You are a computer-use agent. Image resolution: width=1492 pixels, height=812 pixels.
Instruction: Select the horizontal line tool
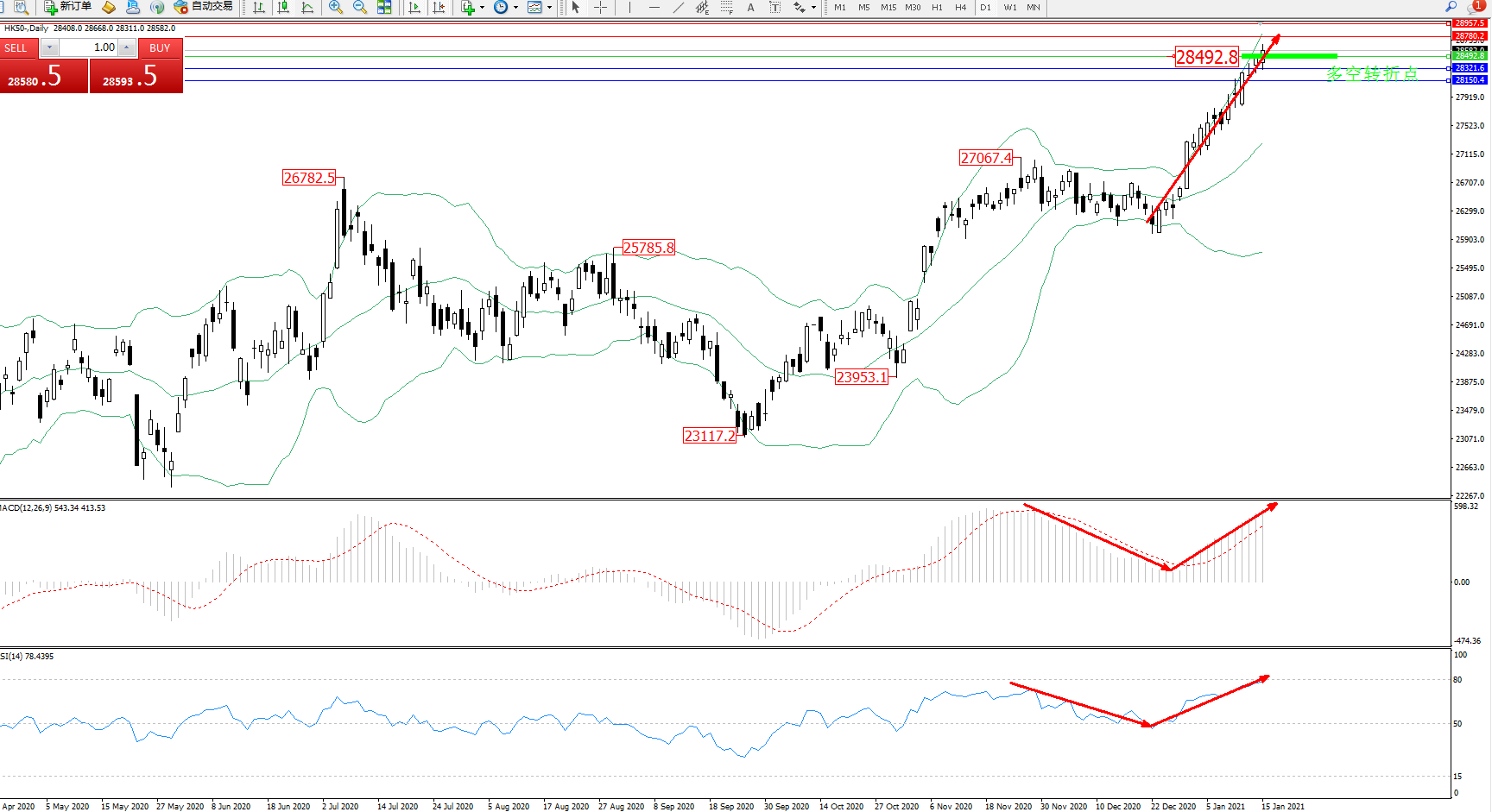(654, 7)
